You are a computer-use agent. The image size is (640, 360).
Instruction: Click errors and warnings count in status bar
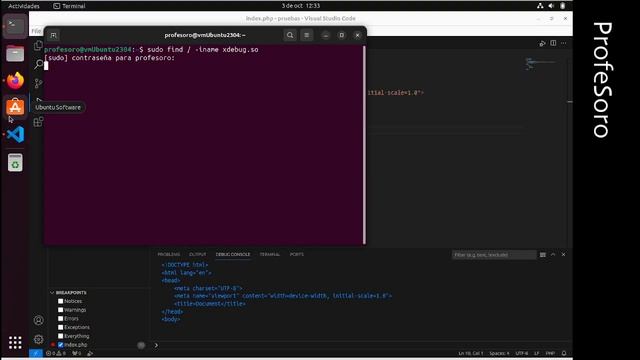click(x=56, y=353)
